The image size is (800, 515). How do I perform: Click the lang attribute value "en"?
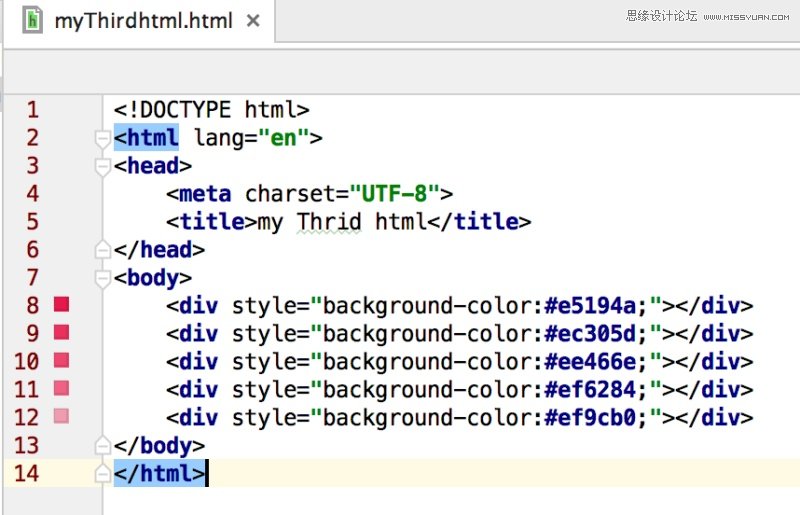pyautogui.click(x=284, y=138)
